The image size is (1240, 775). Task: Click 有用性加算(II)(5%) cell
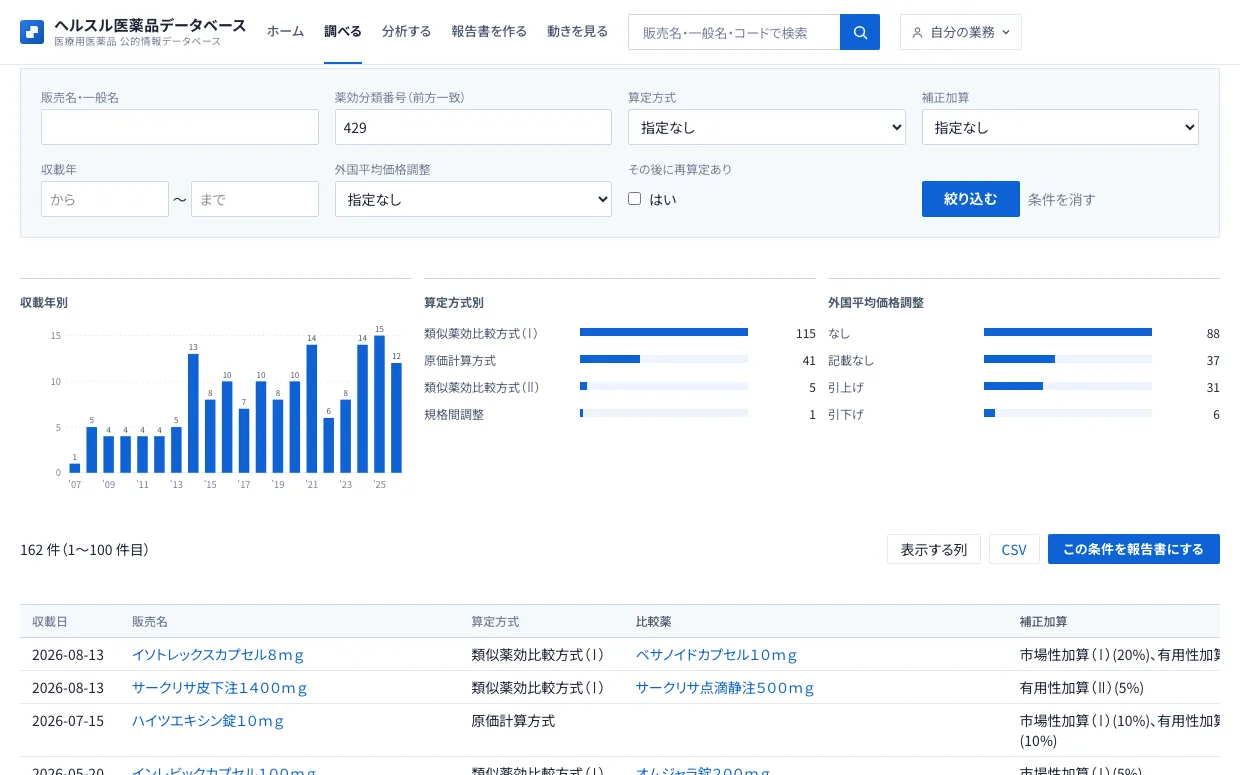(x=1082, y=687)
